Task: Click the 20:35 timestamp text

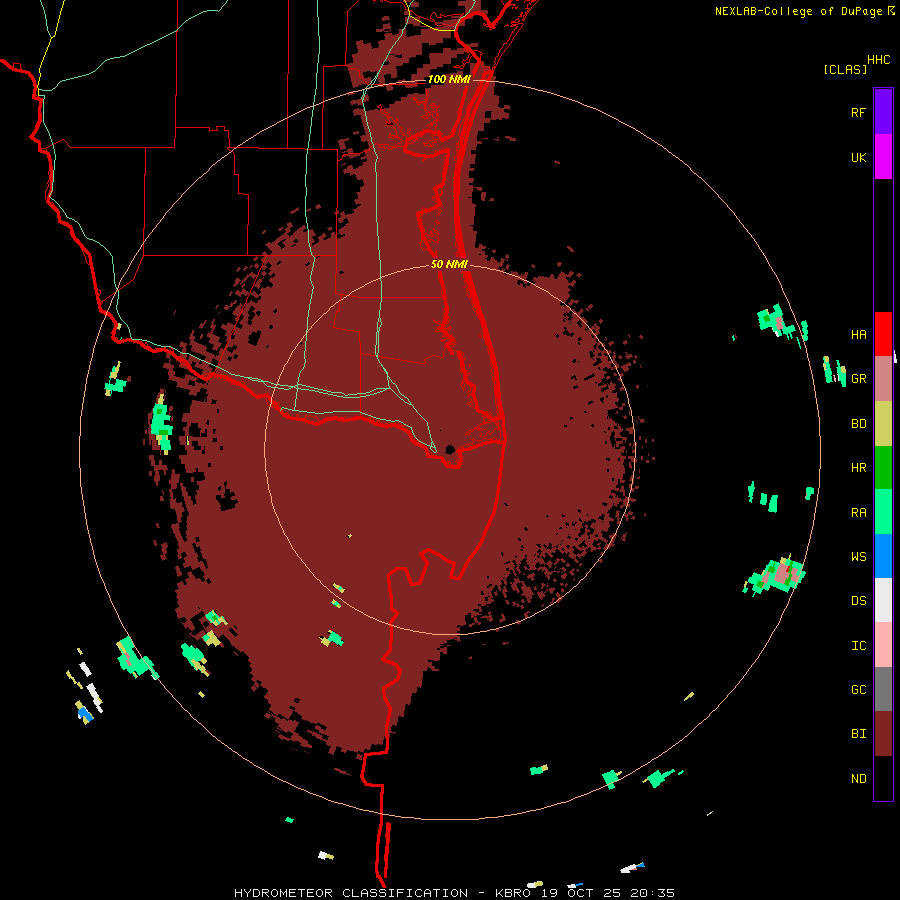Action: 652,893
